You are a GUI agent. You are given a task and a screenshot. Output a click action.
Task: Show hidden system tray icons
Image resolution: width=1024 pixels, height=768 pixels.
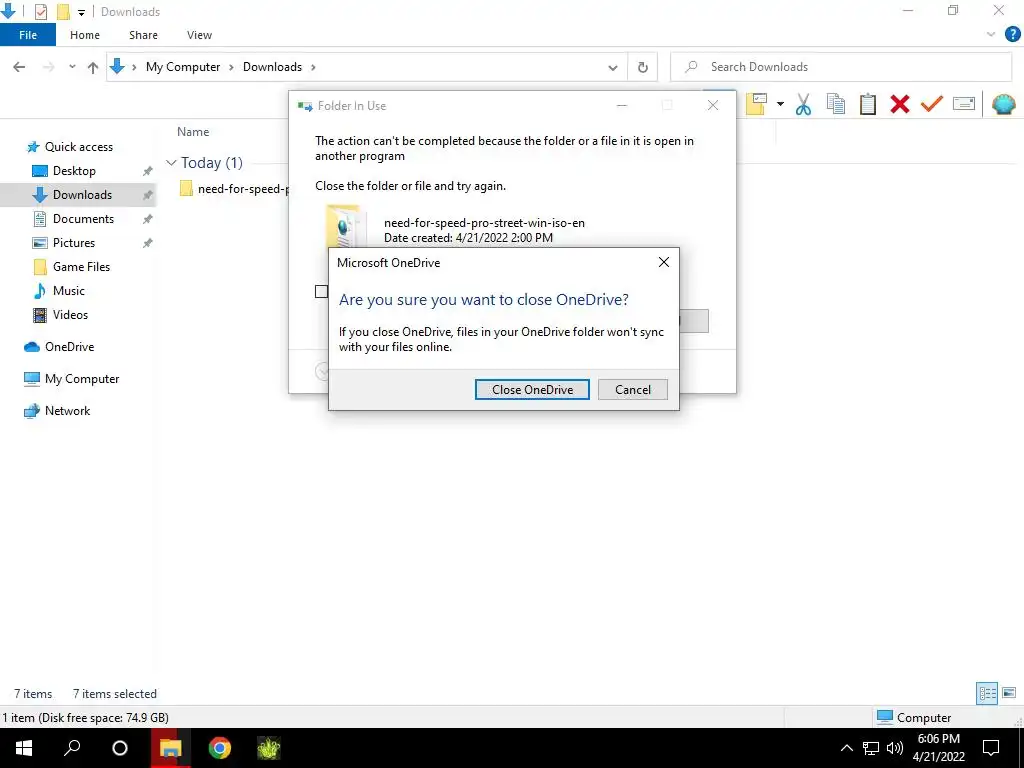pyautogui.click(x=846, y=748)
